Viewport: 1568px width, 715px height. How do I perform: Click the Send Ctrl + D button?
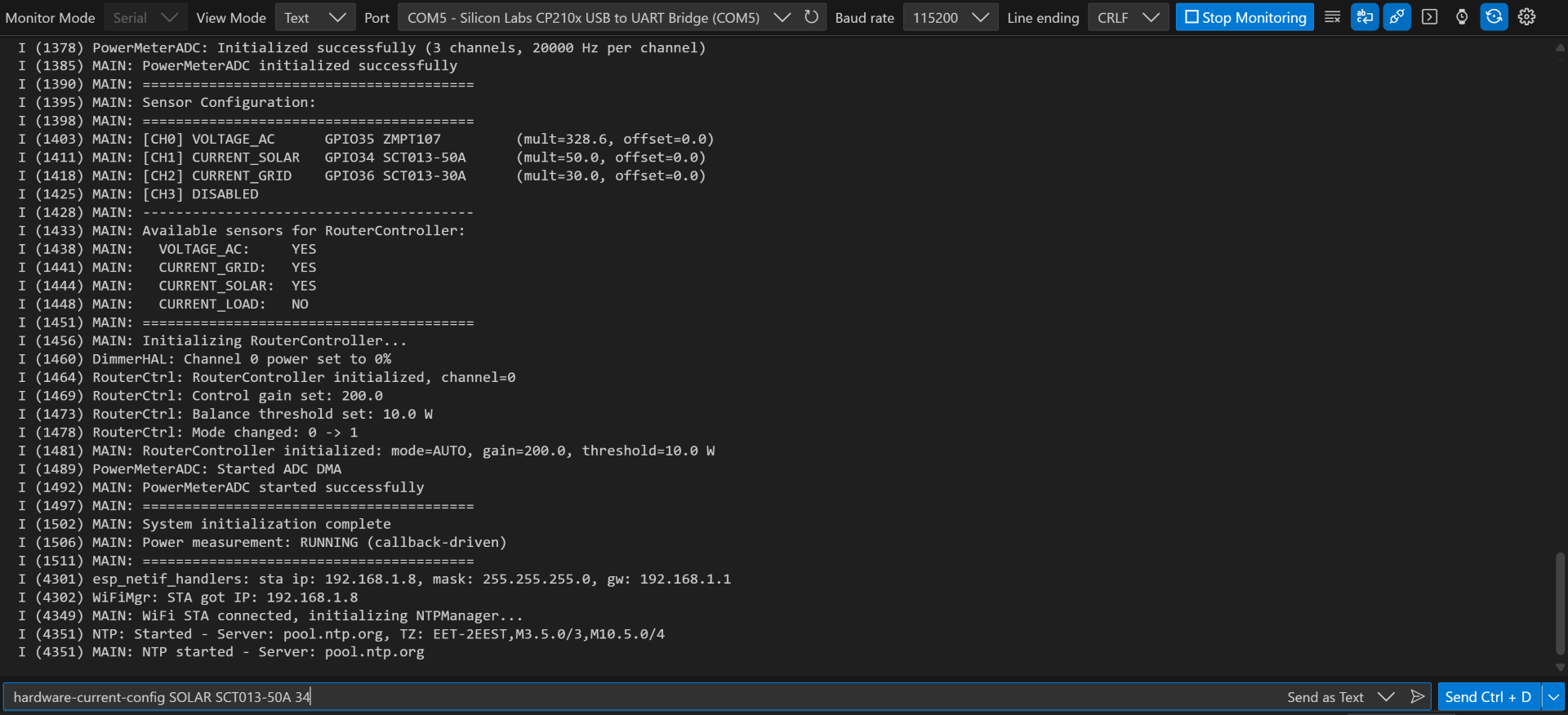pos(1488,697)
